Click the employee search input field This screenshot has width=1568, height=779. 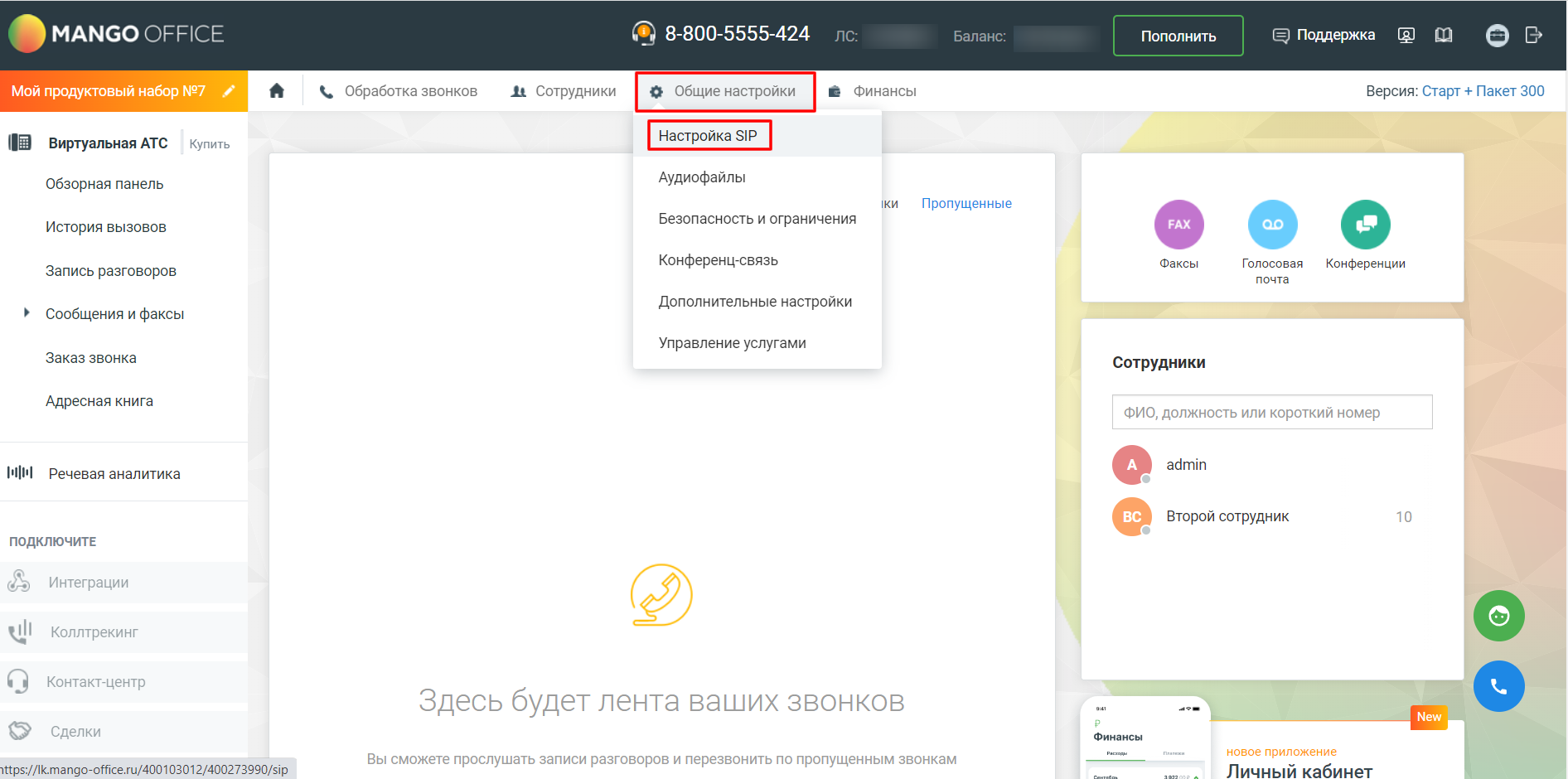pos(1271,413)
